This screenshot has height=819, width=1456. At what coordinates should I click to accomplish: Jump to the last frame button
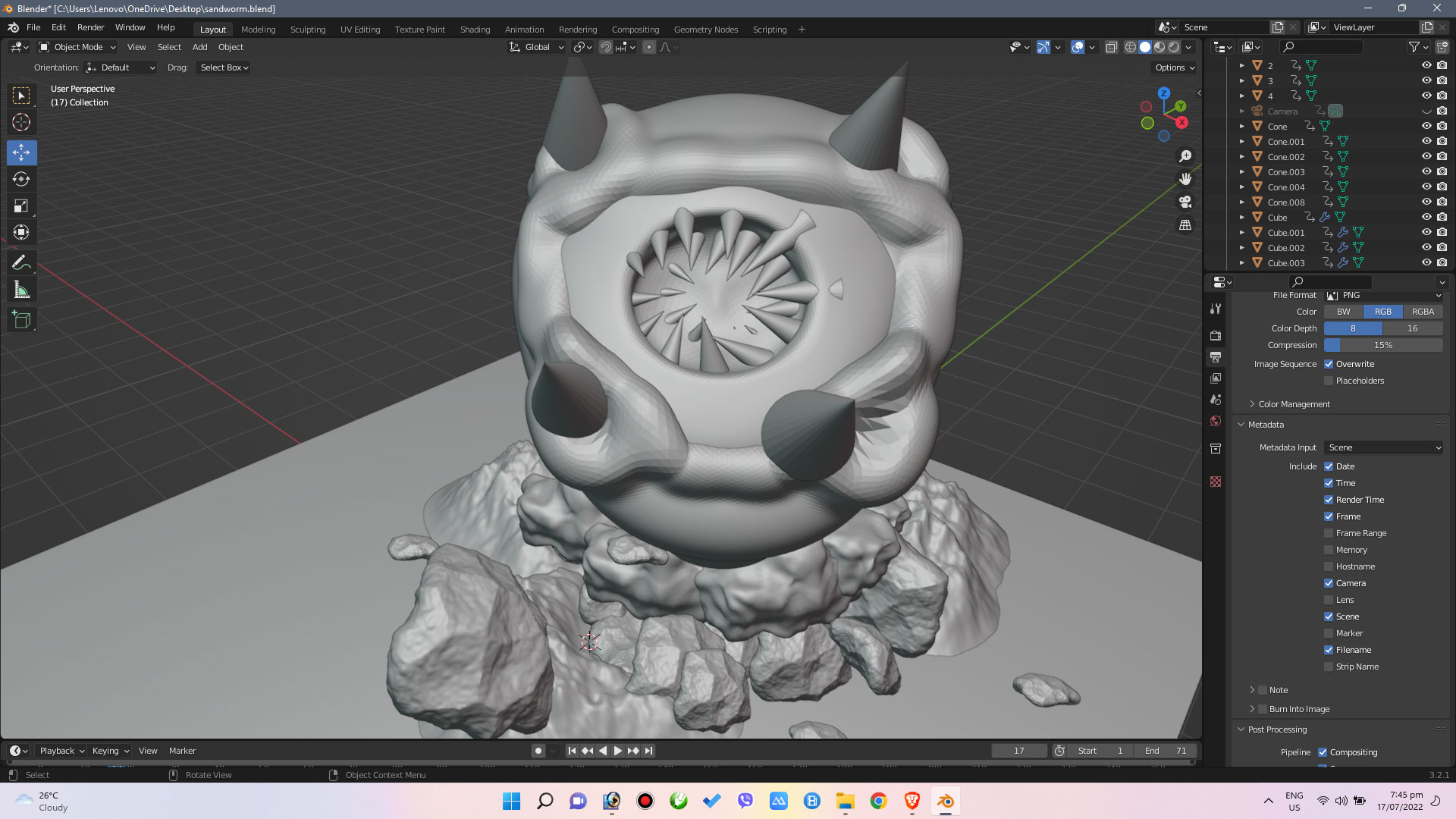tap(648, 751)
